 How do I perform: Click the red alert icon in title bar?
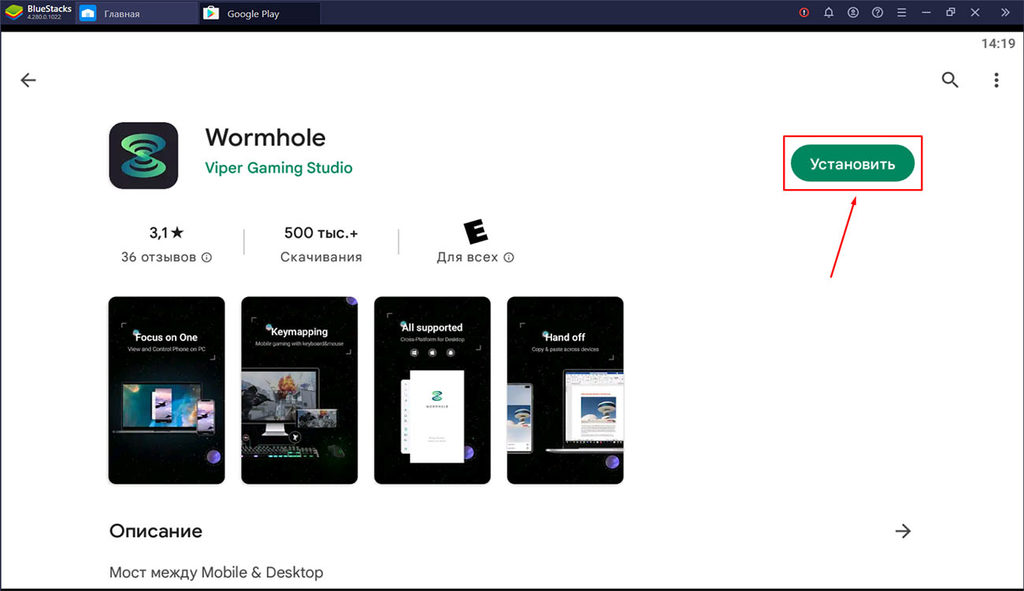(x=804, y=12)
